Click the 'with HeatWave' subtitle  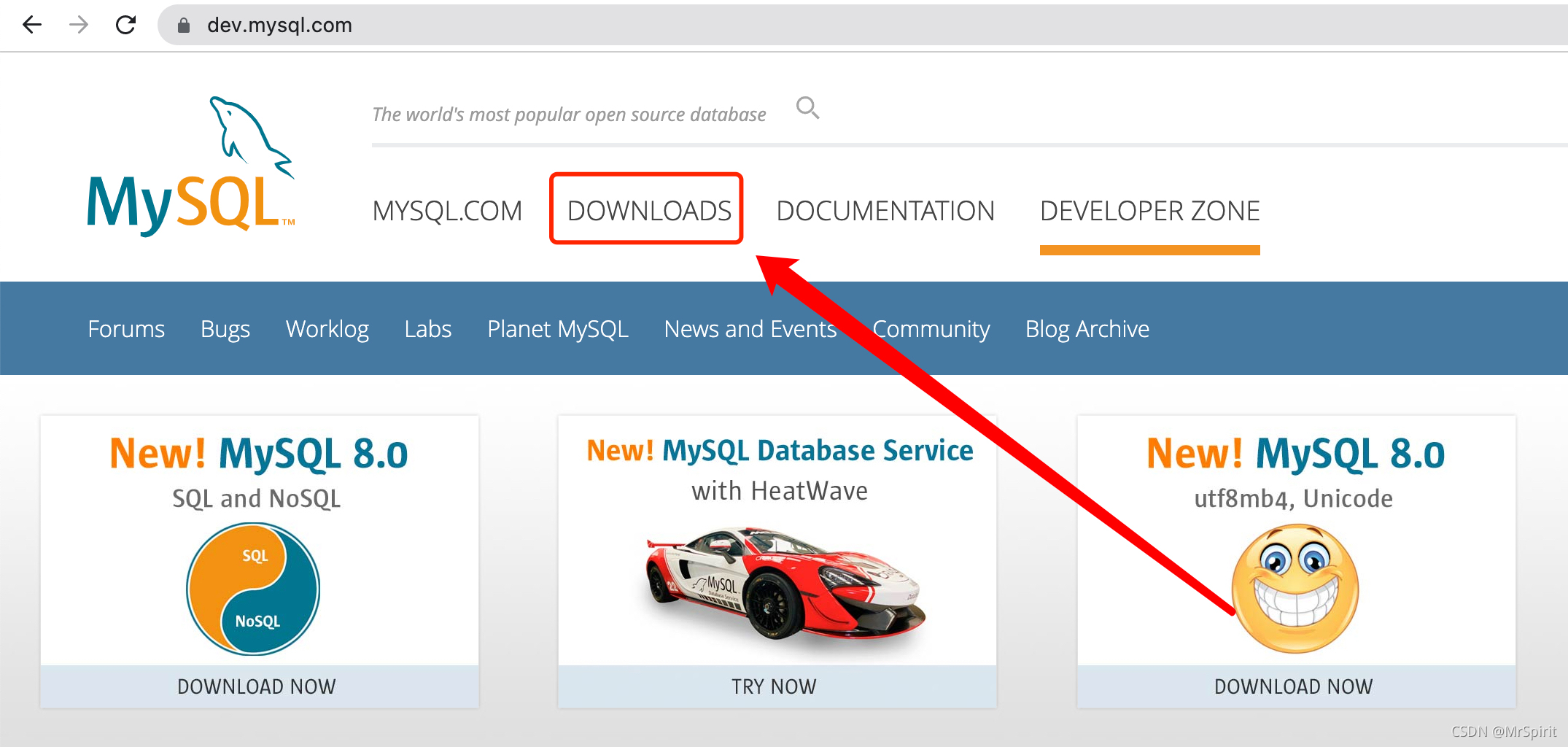pos(780,491)
